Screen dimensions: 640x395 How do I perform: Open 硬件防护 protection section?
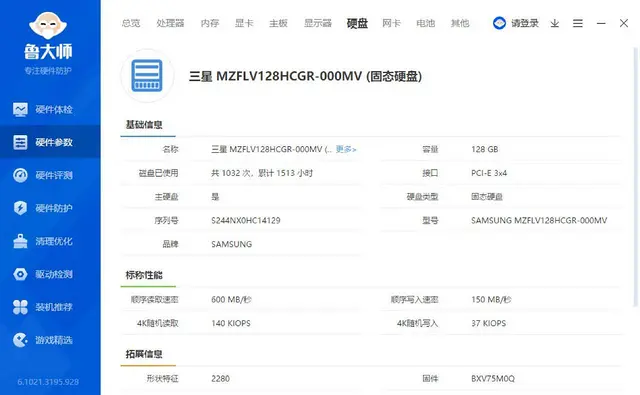point(50,208)
